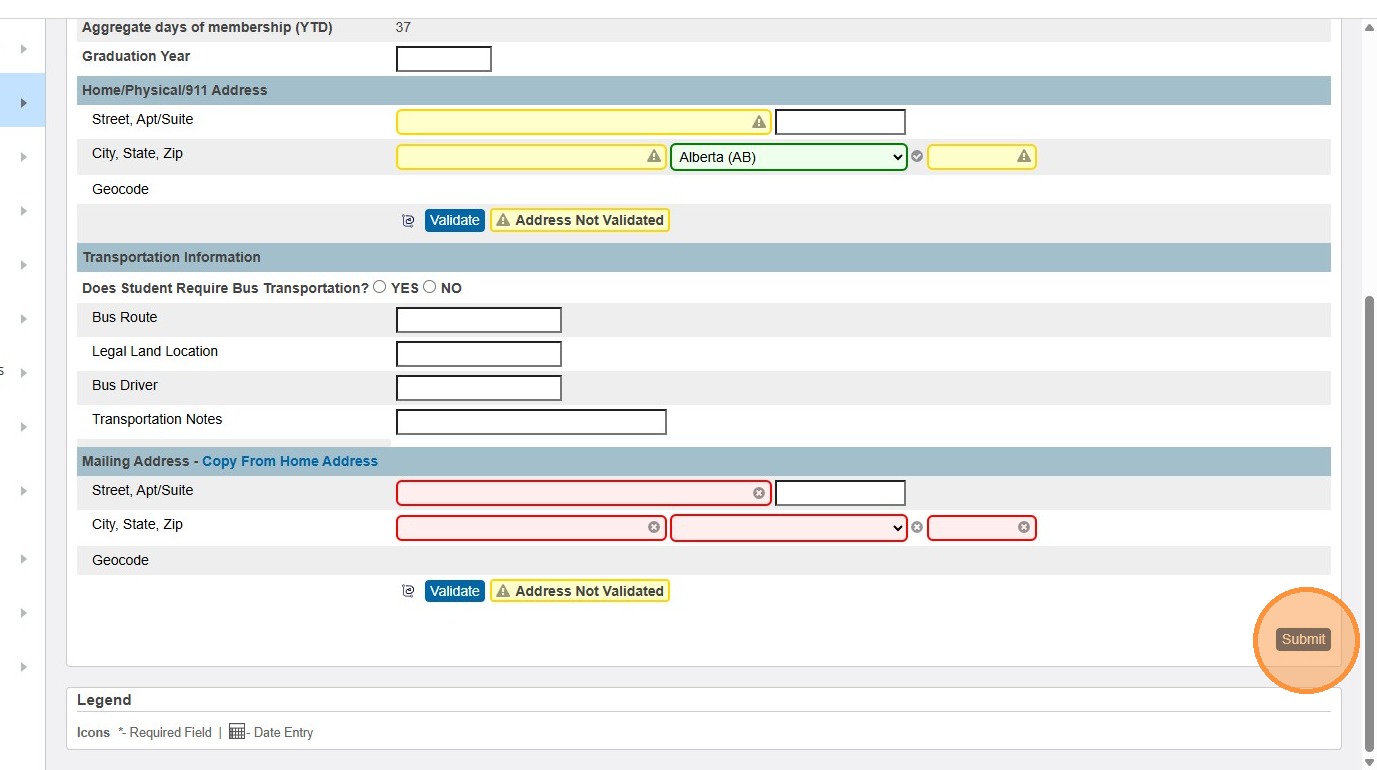Expand the highlighted sidebar arrow item
The image size is (1377, 770).
coord(23,103)
